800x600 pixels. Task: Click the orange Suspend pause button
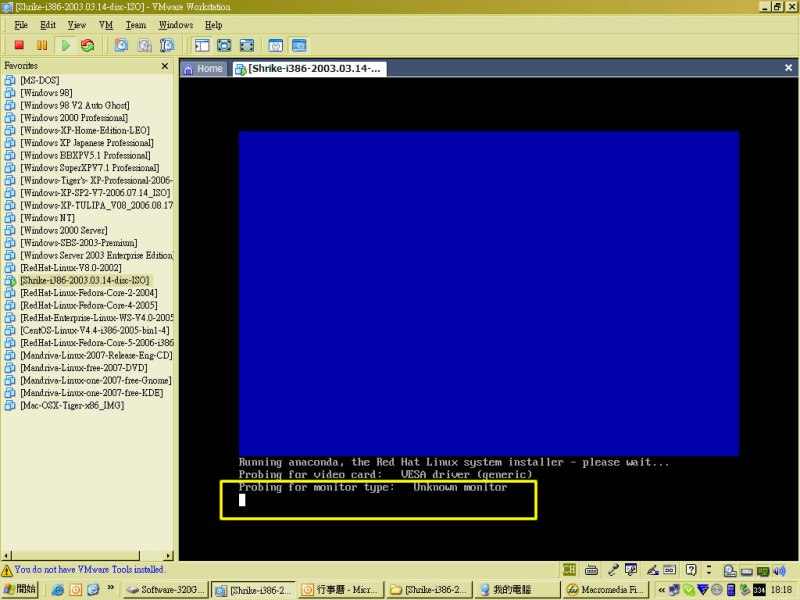42,45
